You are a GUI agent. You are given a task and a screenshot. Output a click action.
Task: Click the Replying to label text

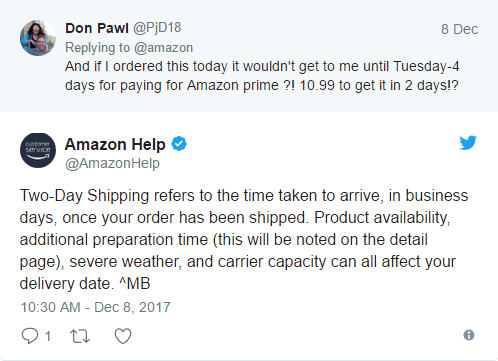click(x=97, y=48)
